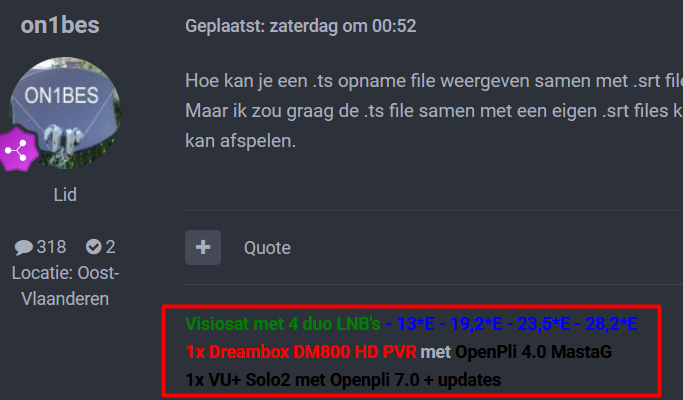The image size is (683, 400).
Task: Click the VU+ Solo2 met Openpli 7.0 line
Action: (343, 380)
